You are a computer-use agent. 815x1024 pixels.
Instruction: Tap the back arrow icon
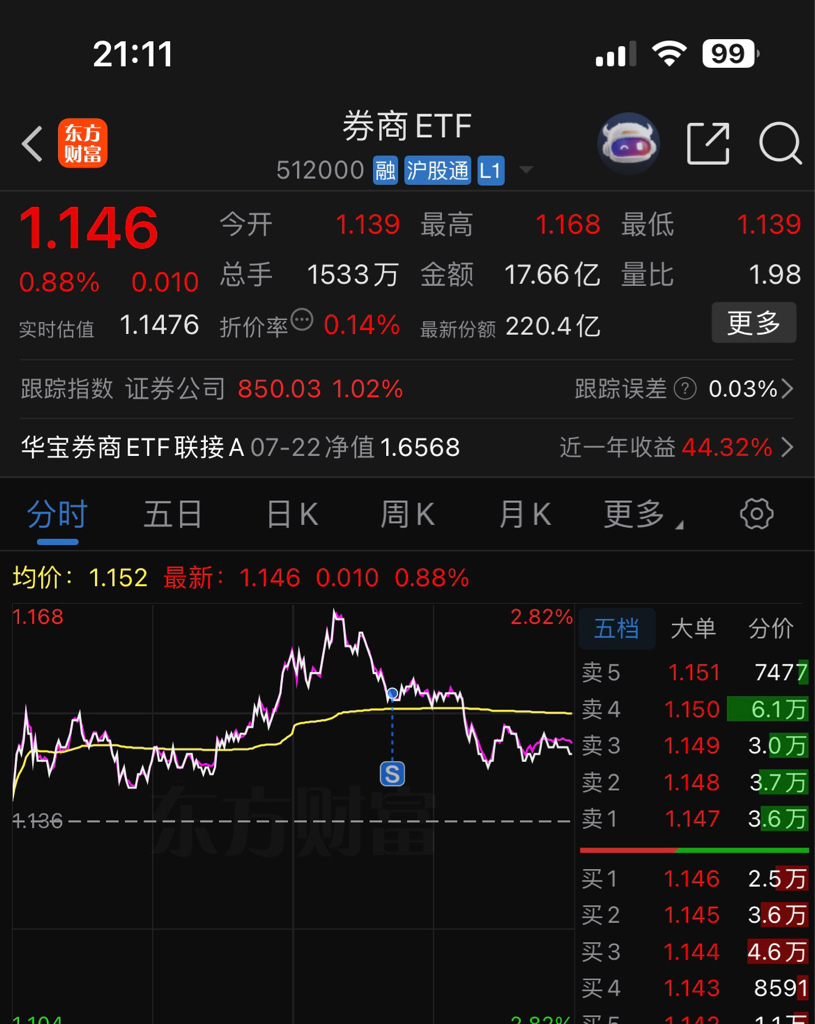coord(31,144)
